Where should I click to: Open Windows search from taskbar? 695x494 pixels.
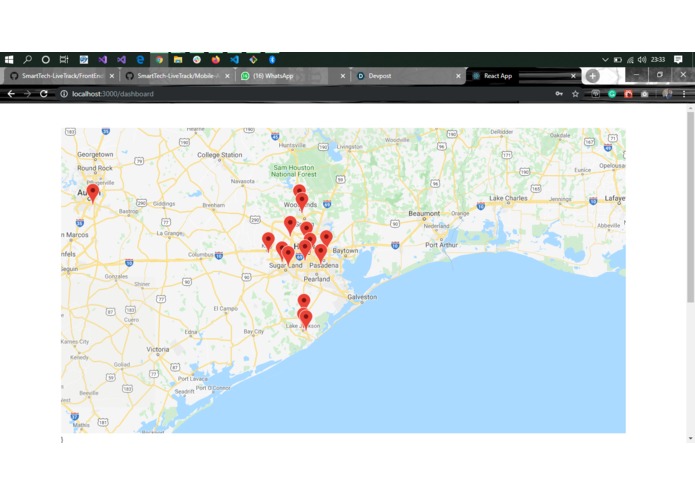point(27,59)
